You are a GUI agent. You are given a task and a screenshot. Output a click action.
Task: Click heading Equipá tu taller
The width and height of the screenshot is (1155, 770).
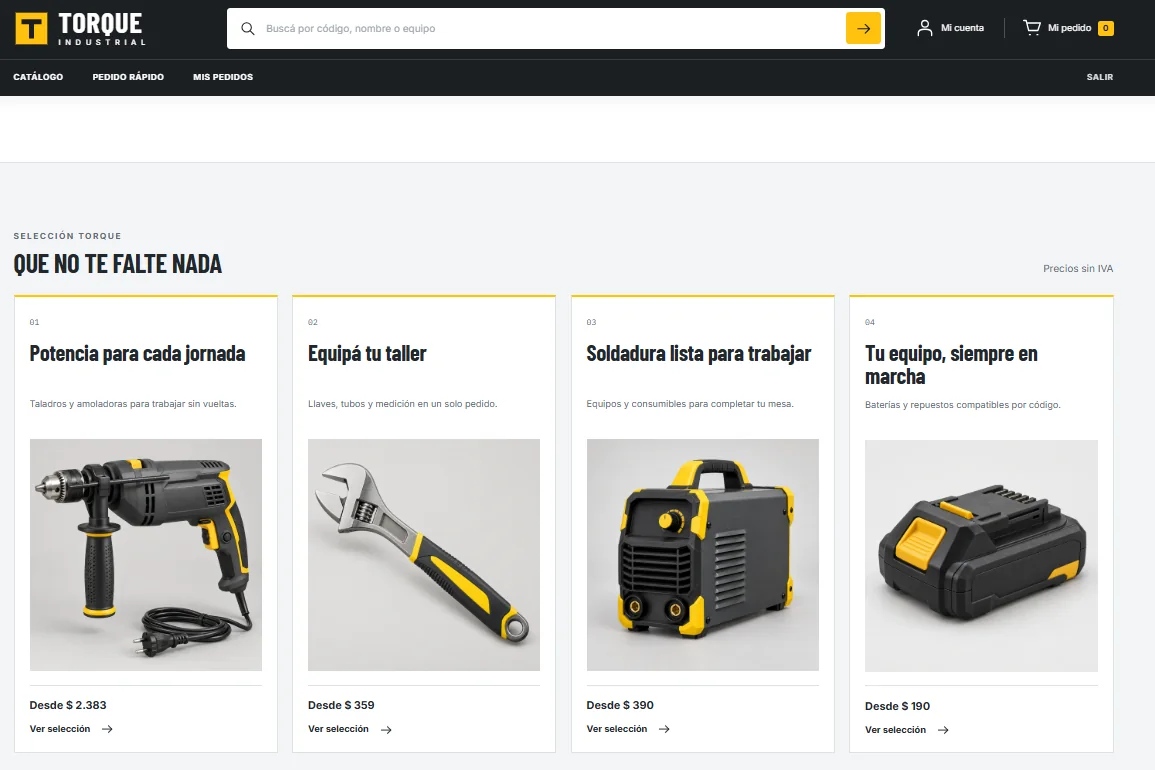coord(367,354)
